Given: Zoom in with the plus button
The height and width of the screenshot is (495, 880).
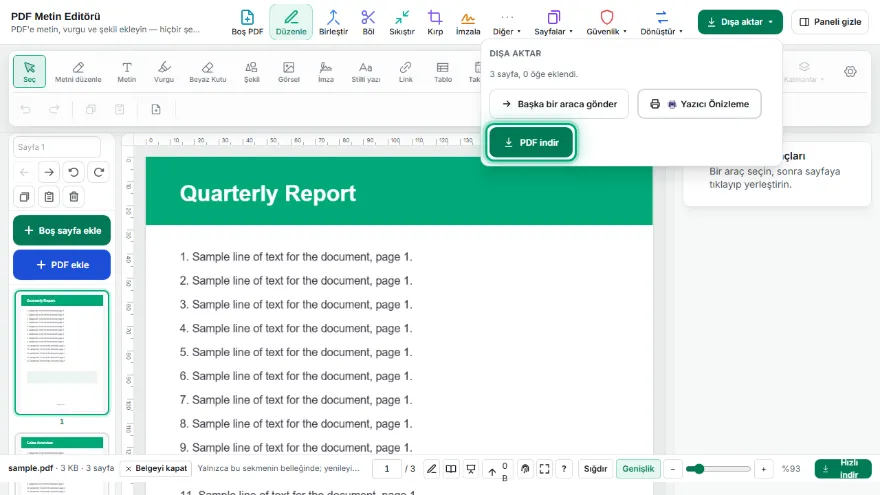Looking at the screenshot, I should pos(763,469).
